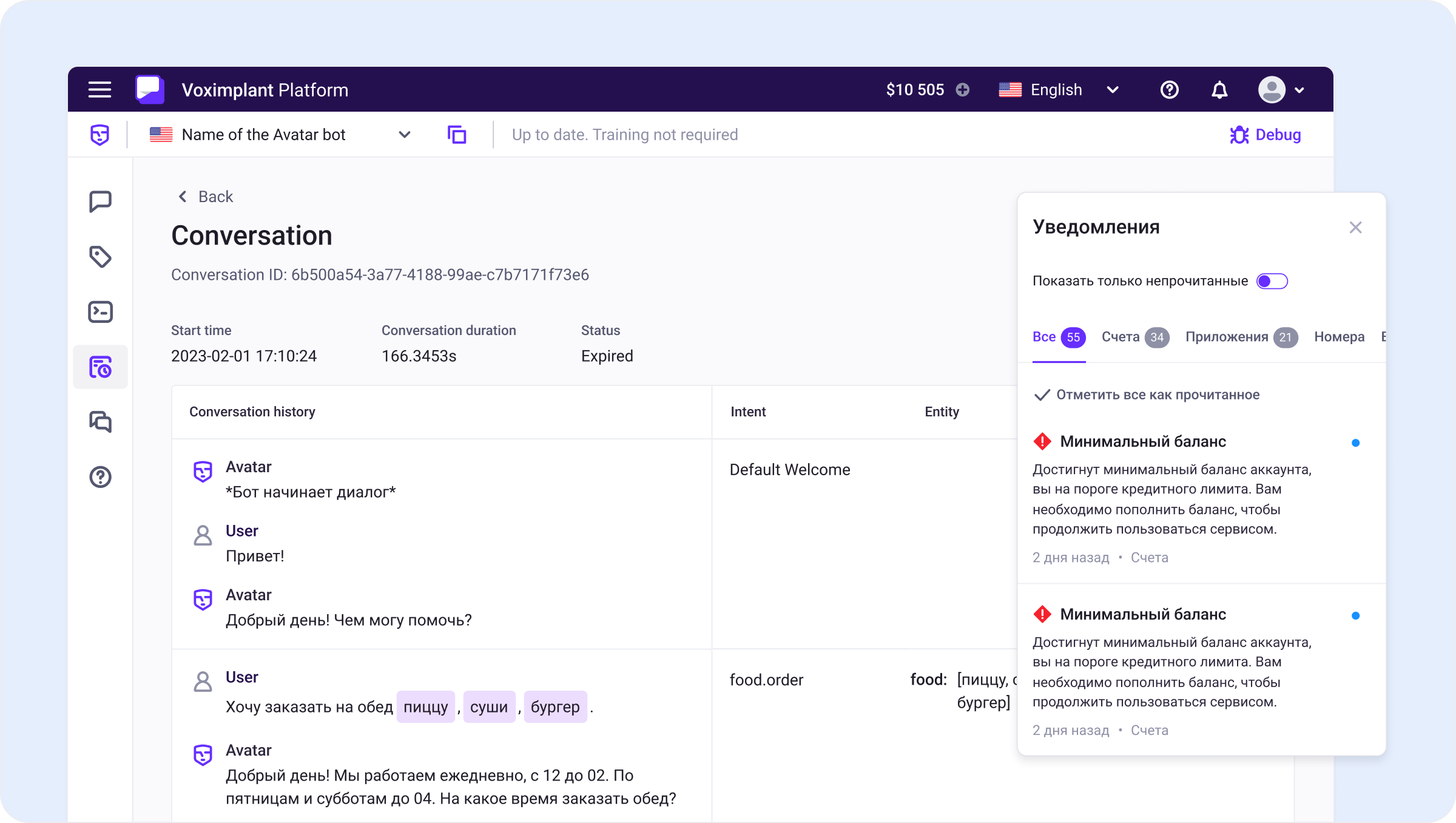Toggle show only unread notifications
Viewport: 1456px width, 823px height.
(x=1272, y=281)
